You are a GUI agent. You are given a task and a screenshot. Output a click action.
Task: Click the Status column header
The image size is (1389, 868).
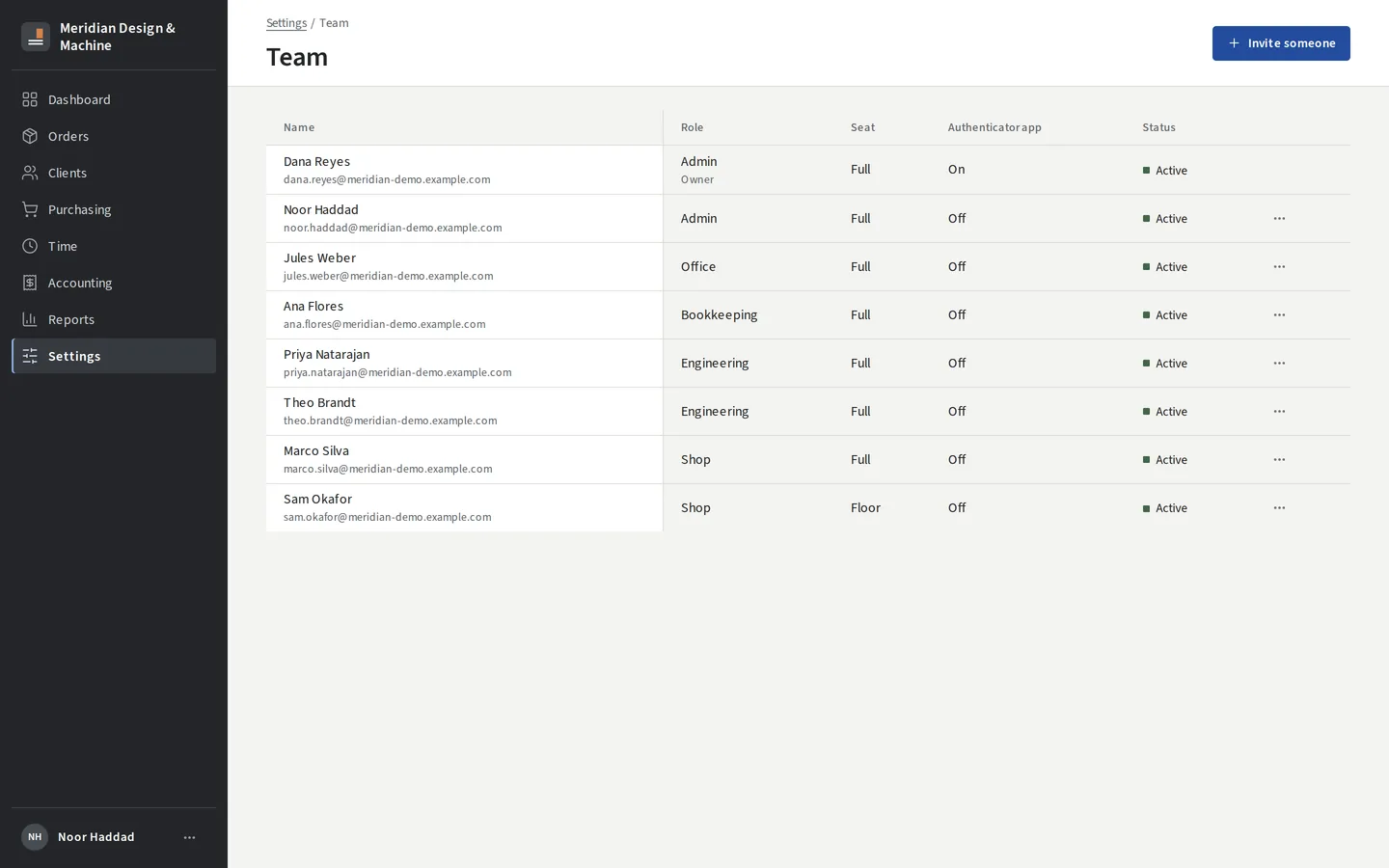point(1158,127)
